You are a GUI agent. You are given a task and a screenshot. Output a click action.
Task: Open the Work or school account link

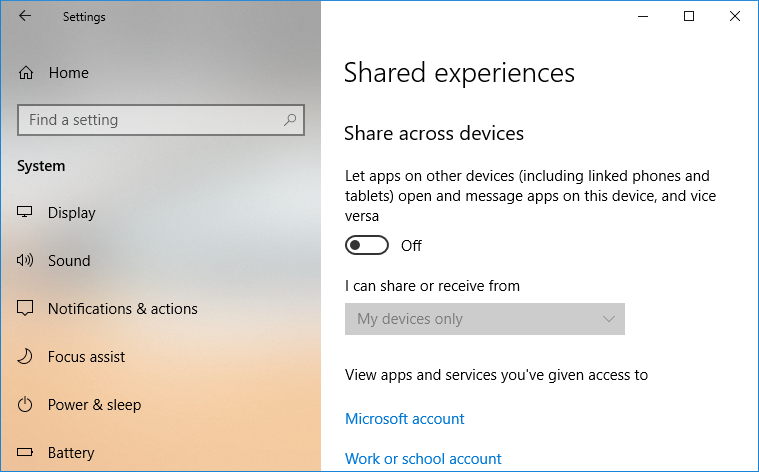pyautogui.click(x=423, y=459)
